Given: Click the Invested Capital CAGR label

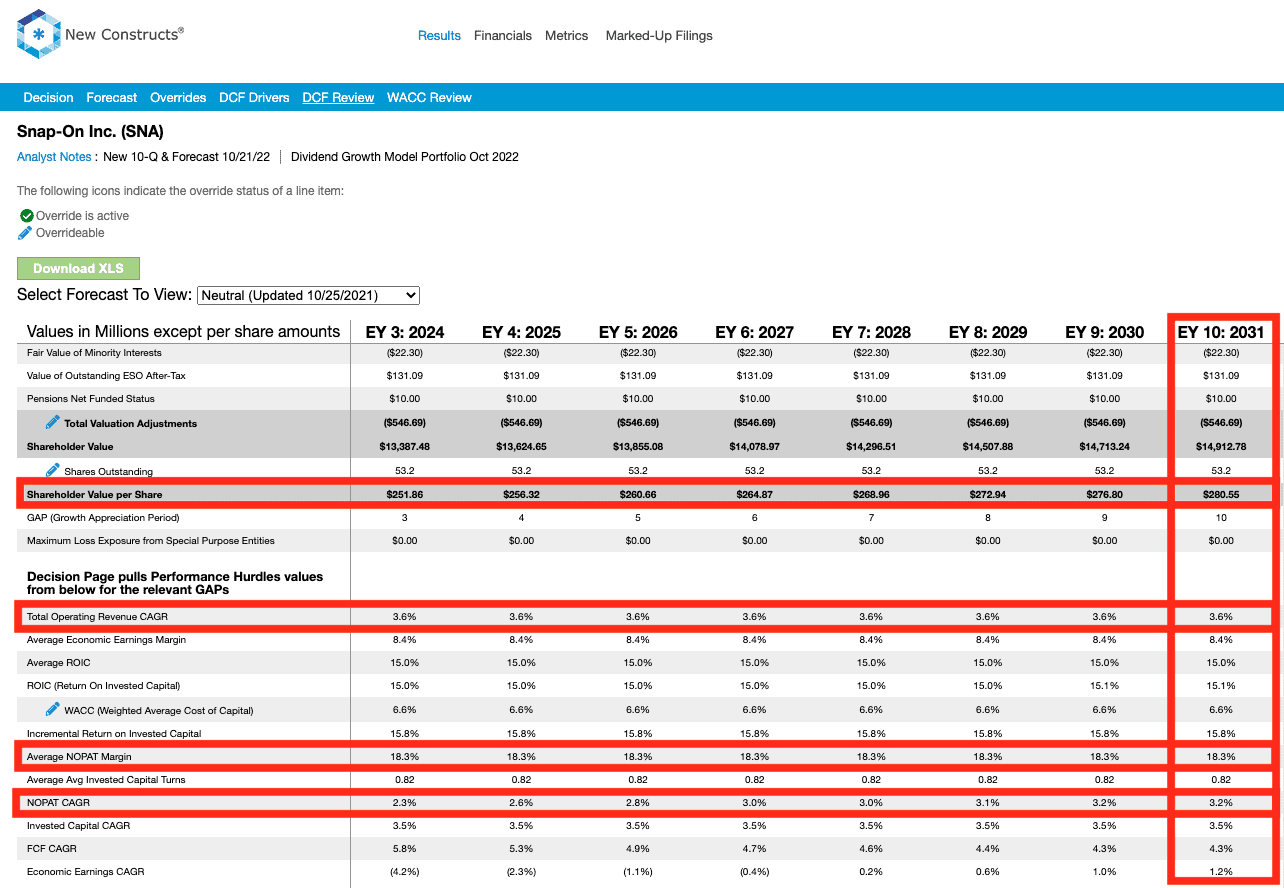Looking at the screenshot, I should click(x=79, y=826).
